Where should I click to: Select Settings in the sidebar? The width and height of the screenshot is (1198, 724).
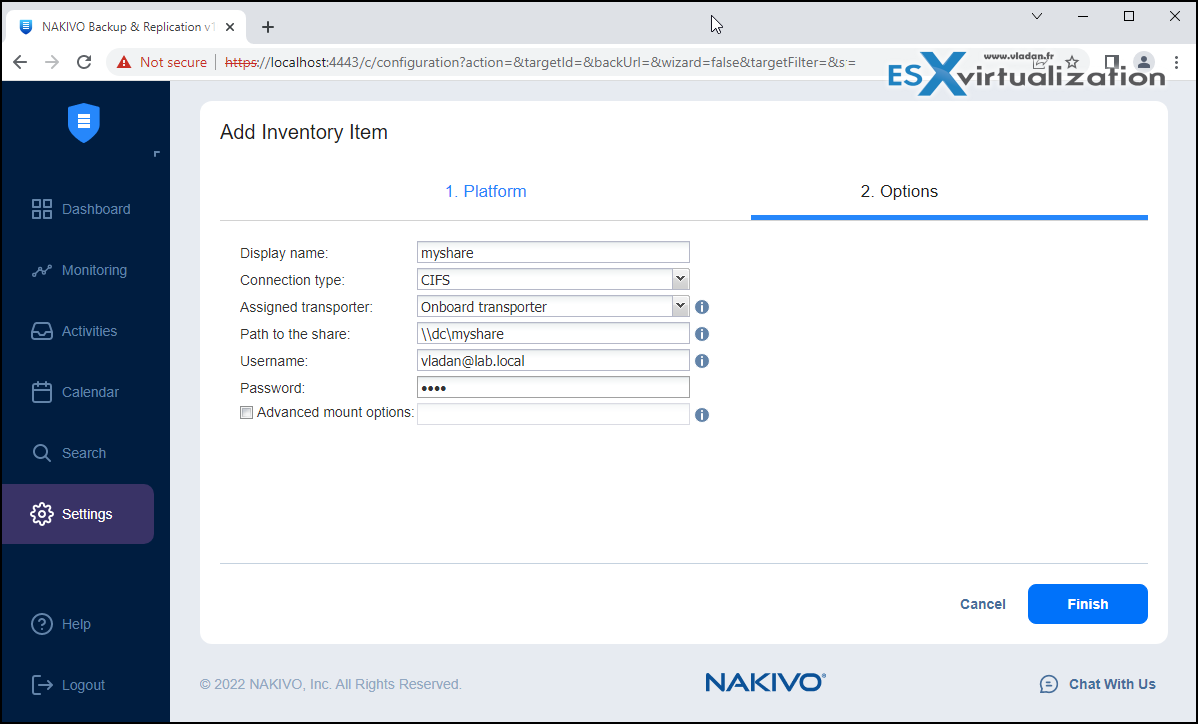coord(78,514)
